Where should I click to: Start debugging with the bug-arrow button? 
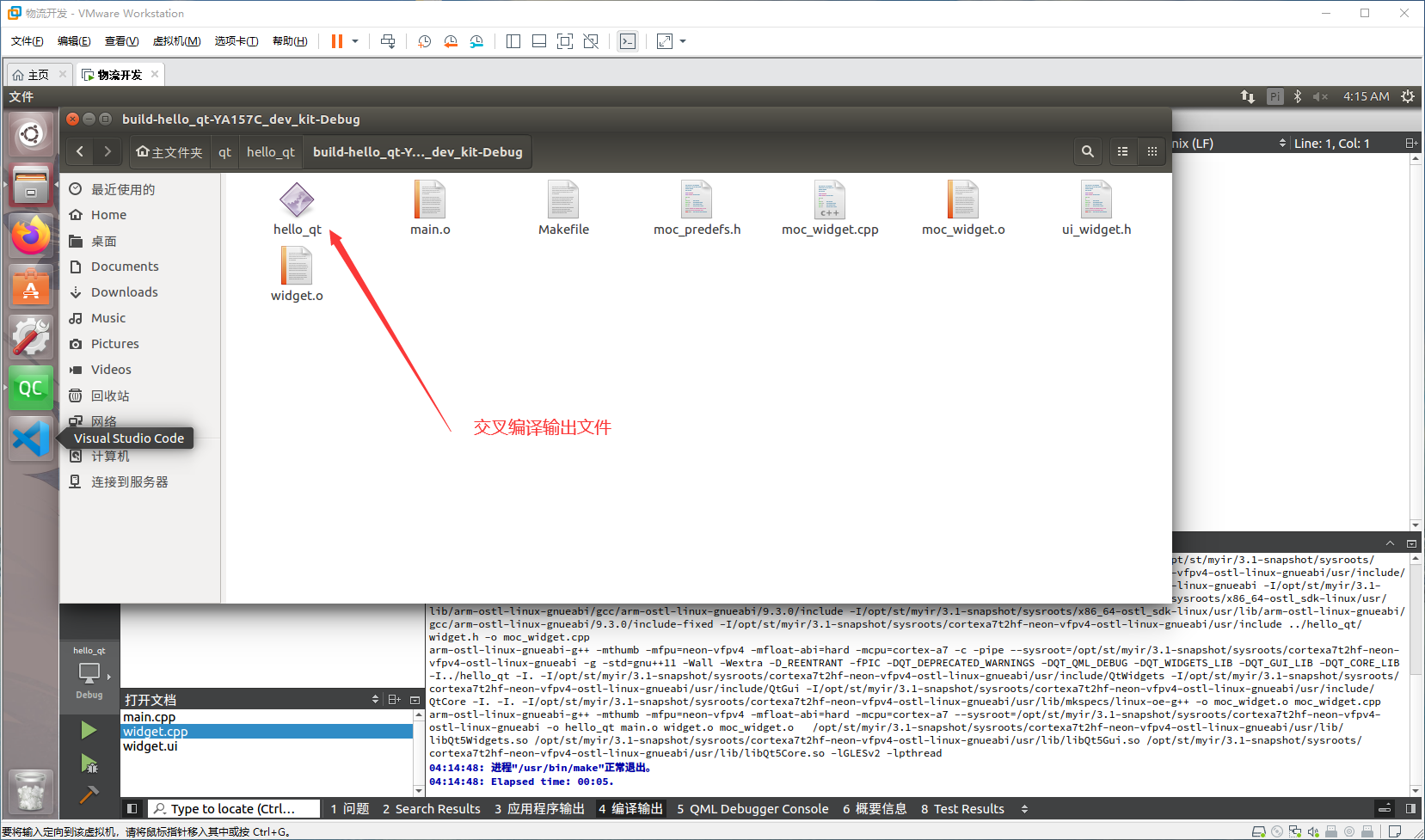click(89, 763)
